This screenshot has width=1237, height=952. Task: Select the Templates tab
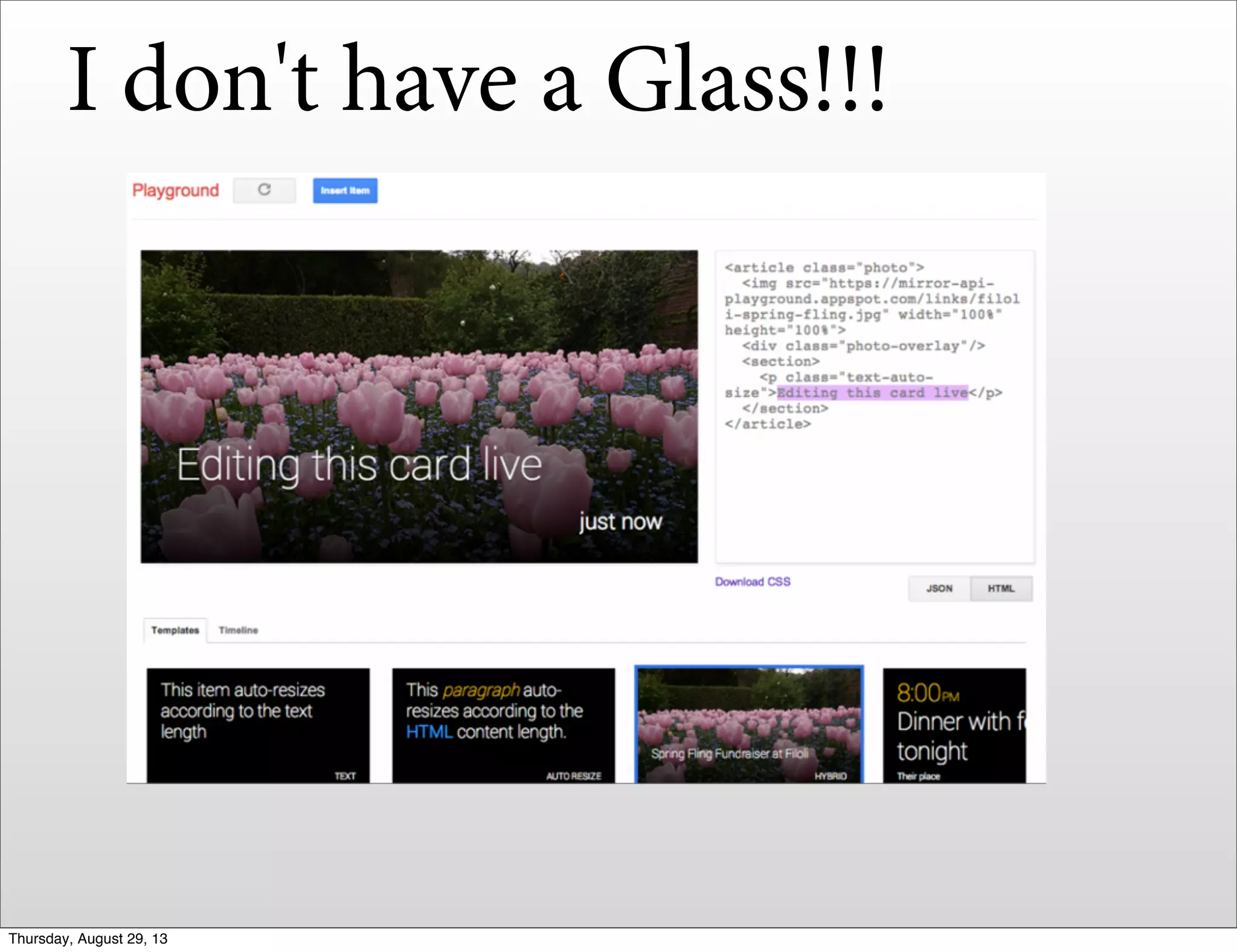click(175, 630)
